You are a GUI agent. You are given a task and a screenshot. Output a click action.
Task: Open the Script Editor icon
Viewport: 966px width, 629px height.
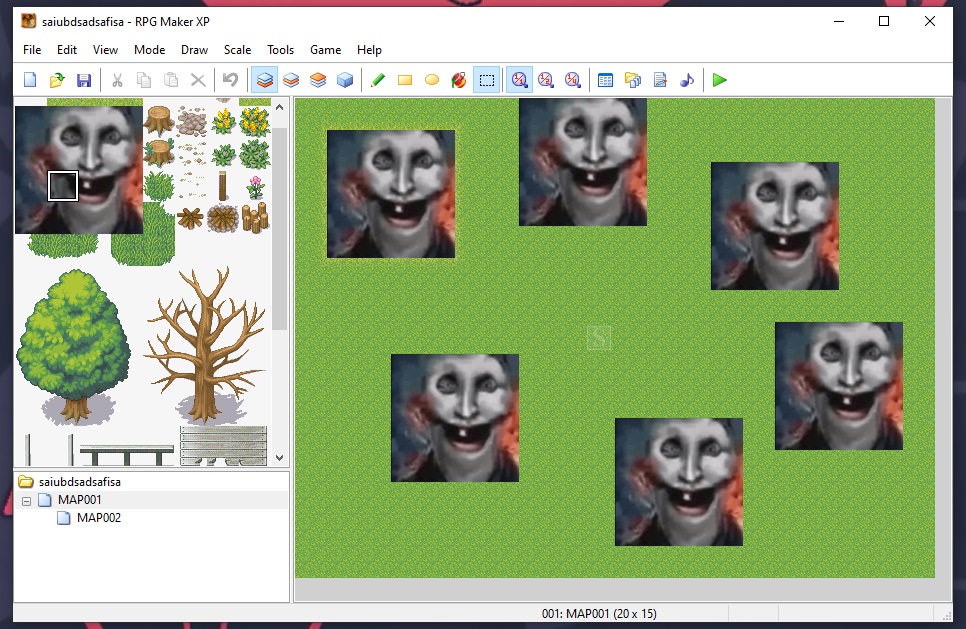click(660, 80)
